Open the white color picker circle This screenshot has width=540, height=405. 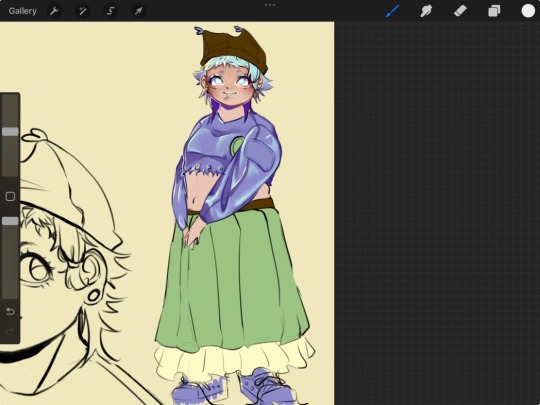click(528, 11)
